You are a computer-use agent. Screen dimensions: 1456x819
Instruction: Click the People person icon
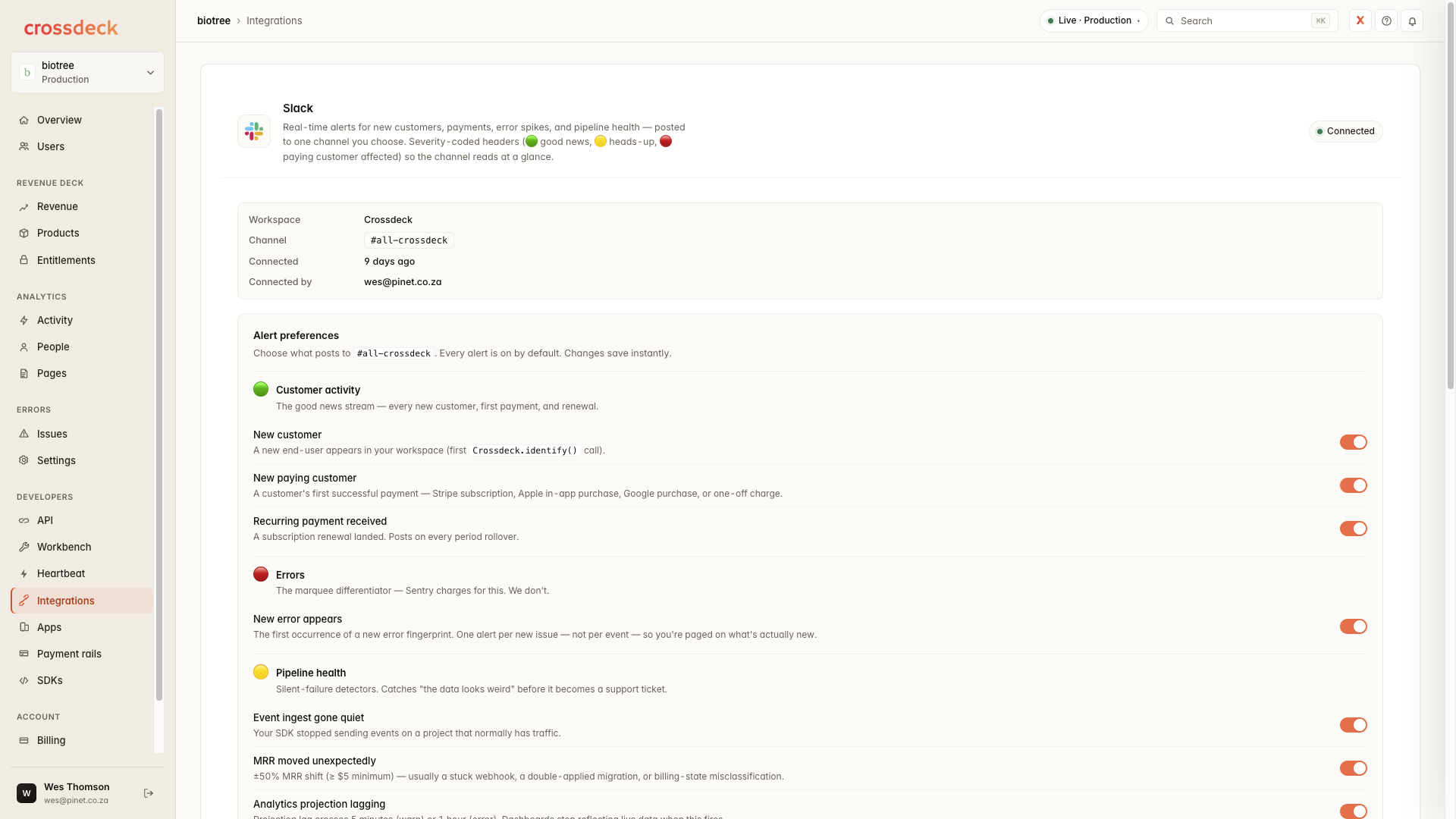[x=24, y=347]
